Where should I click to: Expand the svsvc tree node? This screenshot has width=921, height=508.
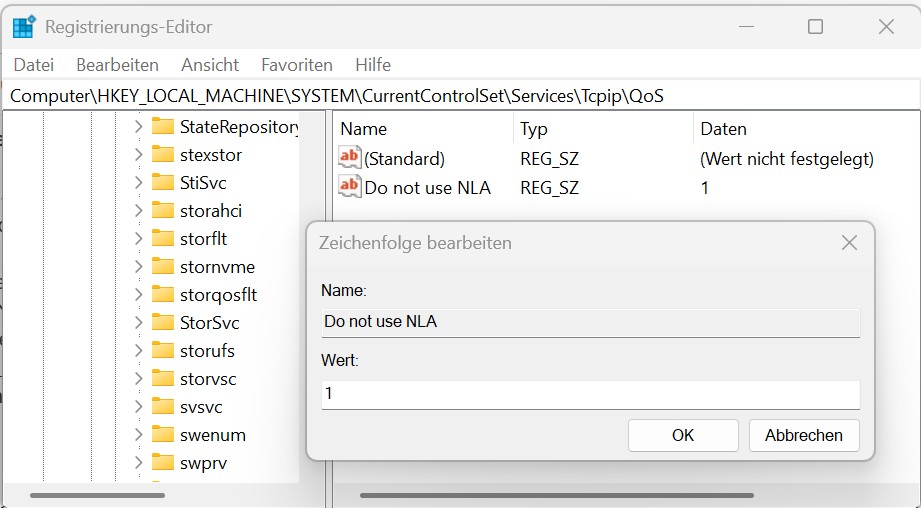(139, 406)
